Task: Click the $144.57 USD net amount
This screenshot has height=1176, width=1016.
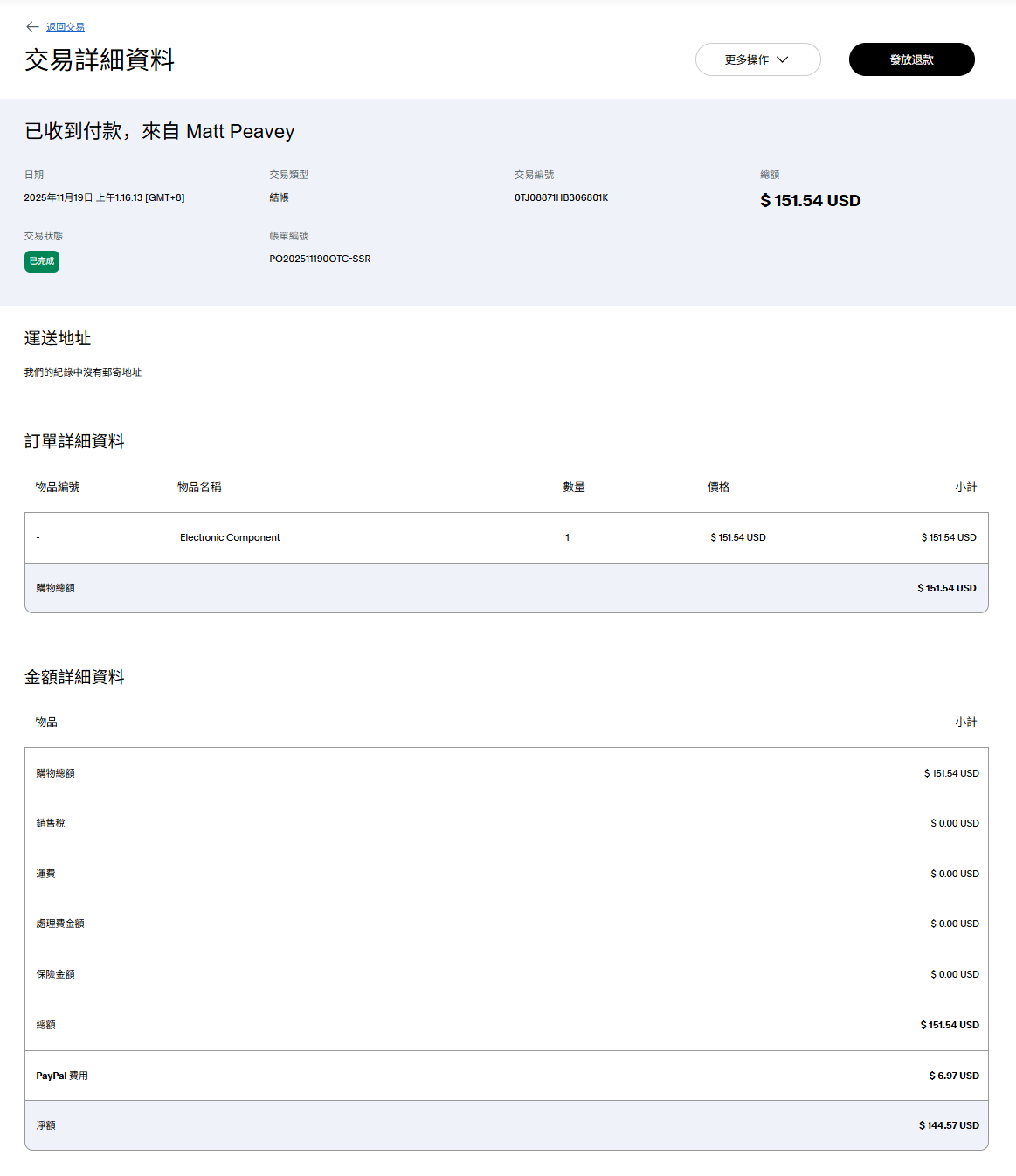Action: tap(949, 1125)
